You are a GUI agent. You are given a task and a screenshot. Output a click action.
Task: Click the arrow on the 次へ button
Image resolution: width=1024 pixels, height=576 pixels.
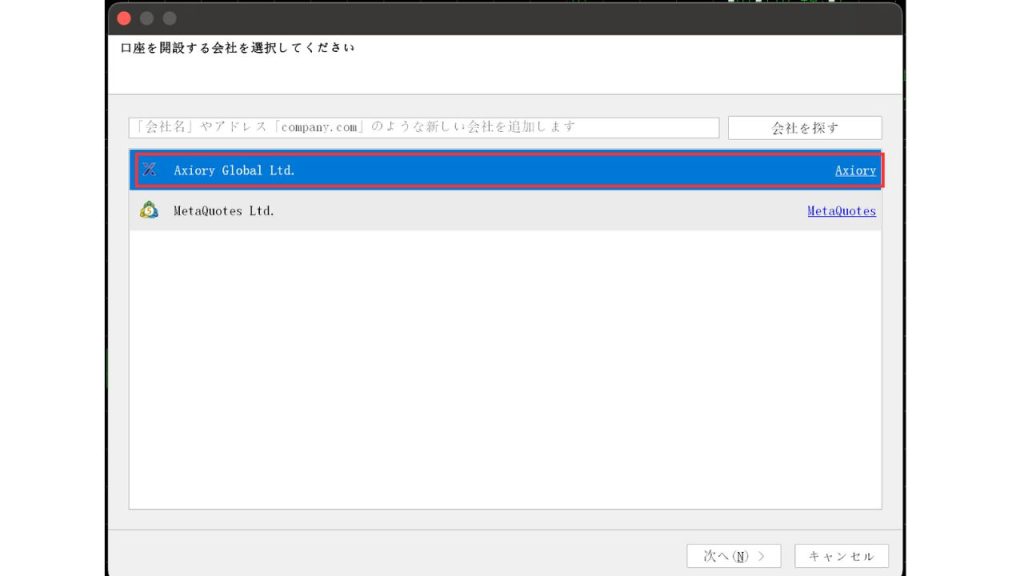pos(763,556)
